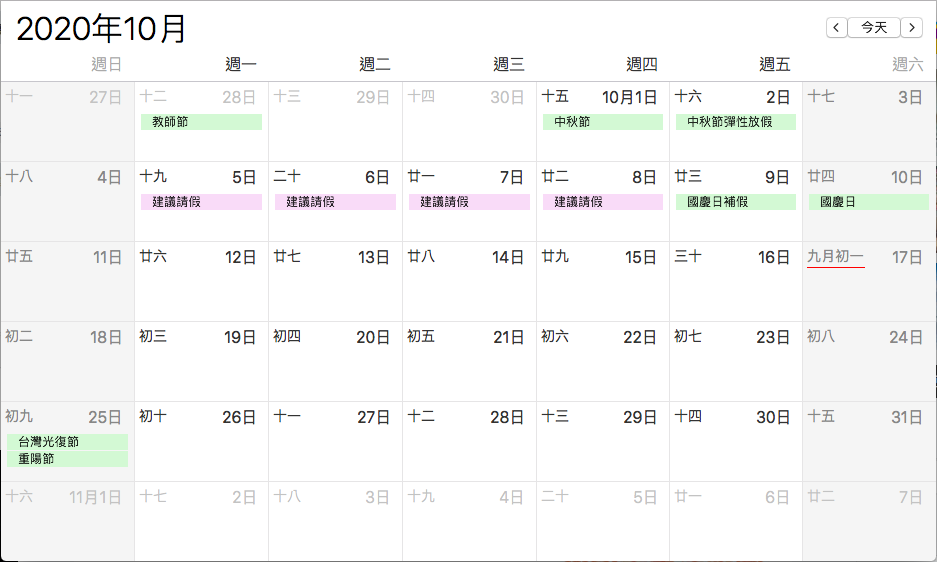Click the 11月1日 day cell
This screenshot has width=937, height=562.
(68, 521)
